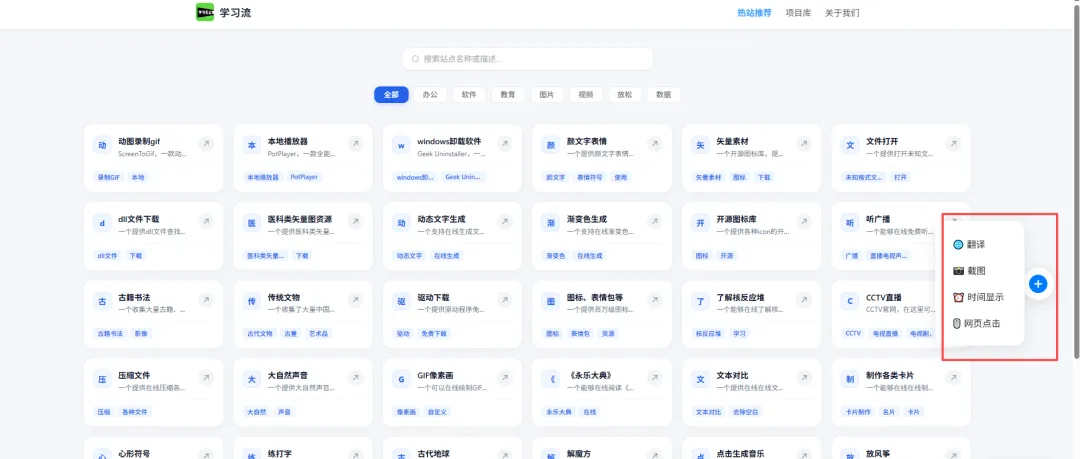Open the 动图录制gif card's arrow link icon
This screenshot has width=1080, height=459.
[x=206, y=144]
